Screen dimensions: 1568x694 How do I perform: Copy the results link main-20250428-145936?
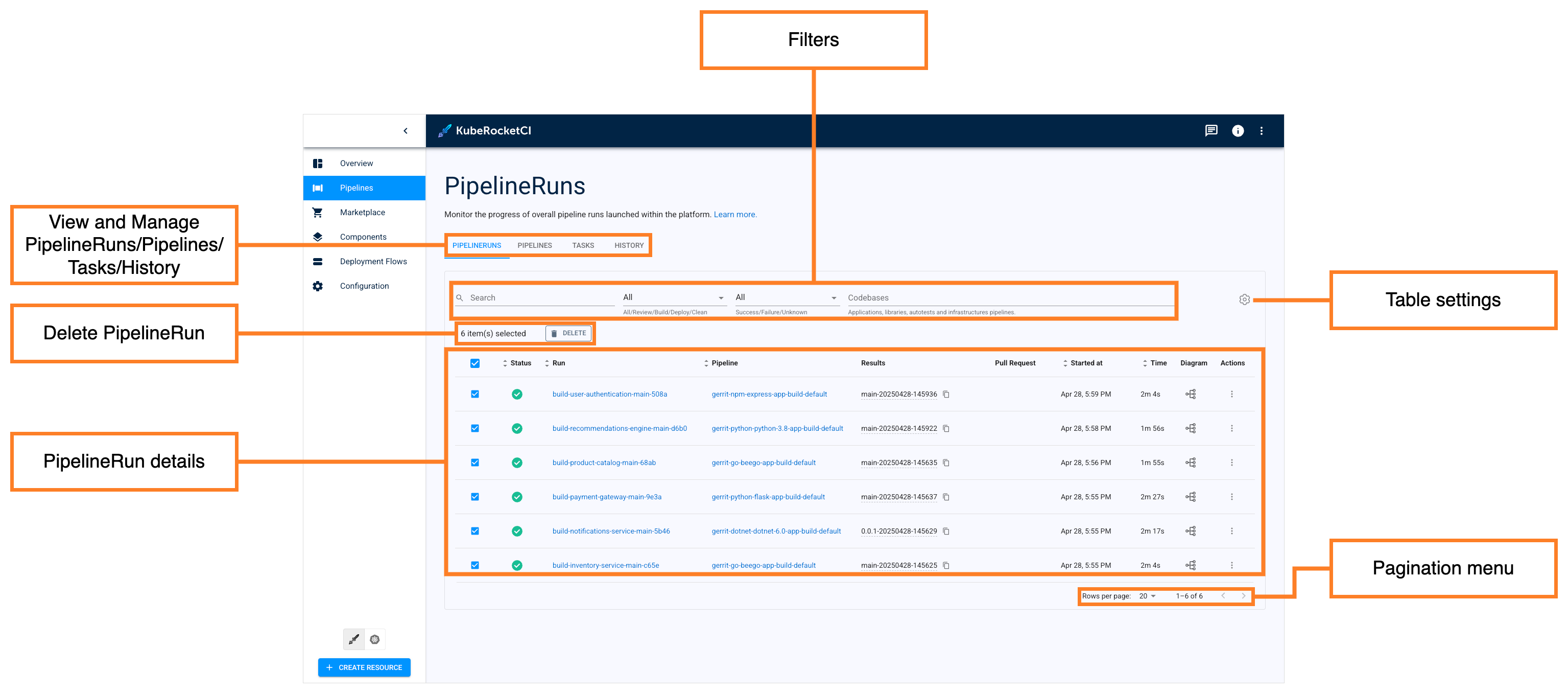pos(945,394)
